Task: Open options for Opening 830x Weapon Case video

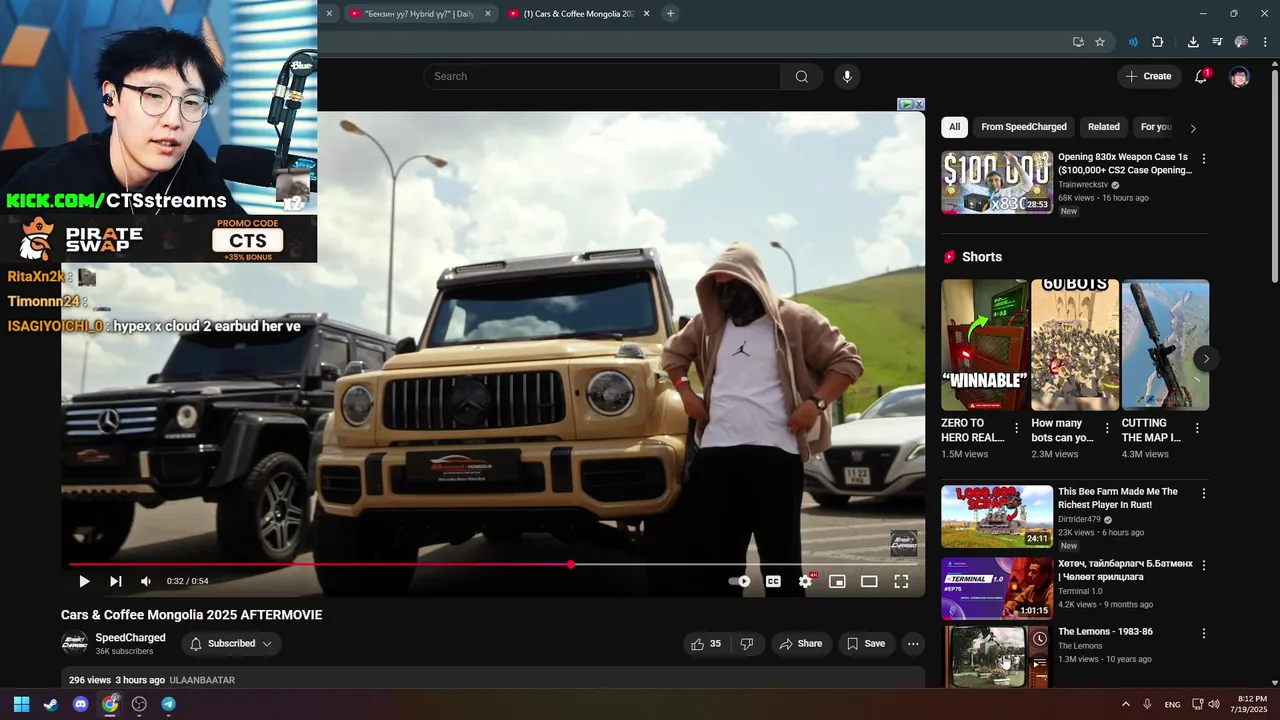Action: click(1203, 159)
